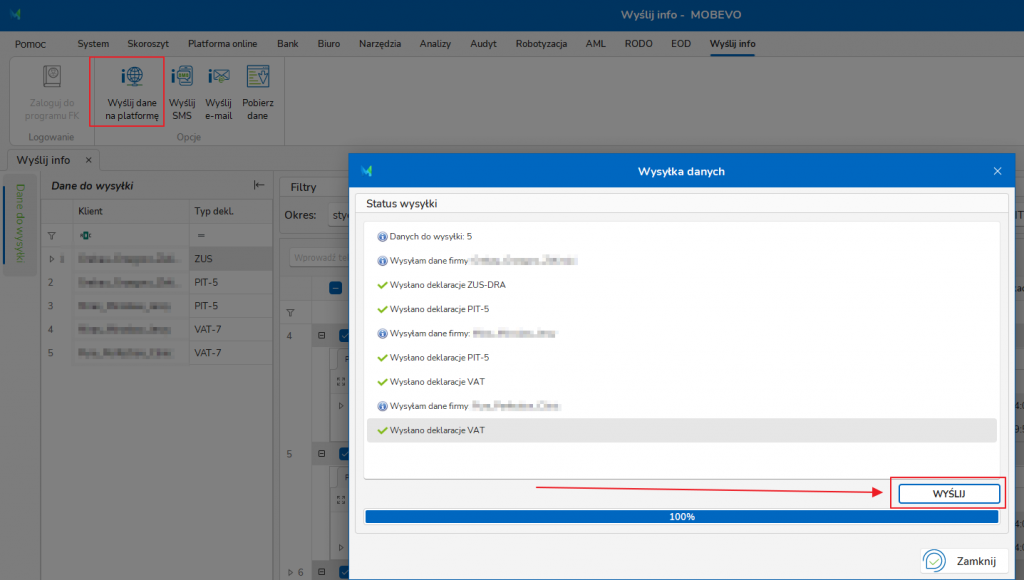
Task: Select the VAT-7 cell in row 5
Action: coord(231,353)
